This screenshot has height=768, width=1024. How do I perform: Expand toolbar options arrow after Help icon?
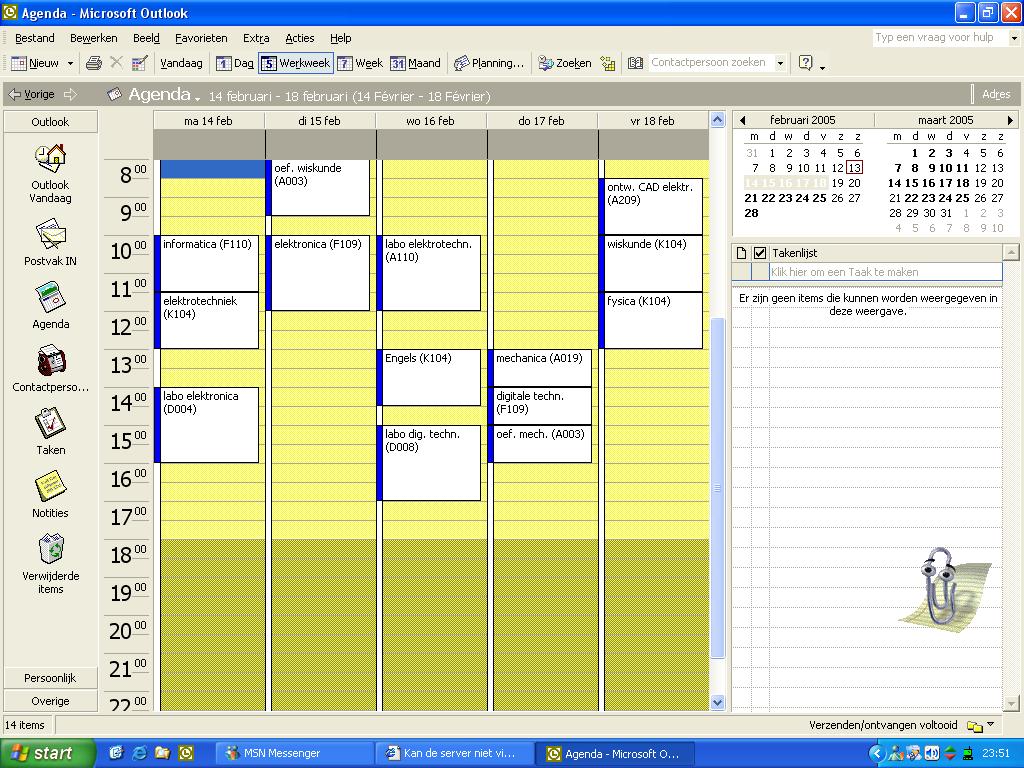click(x=822, y=67)
